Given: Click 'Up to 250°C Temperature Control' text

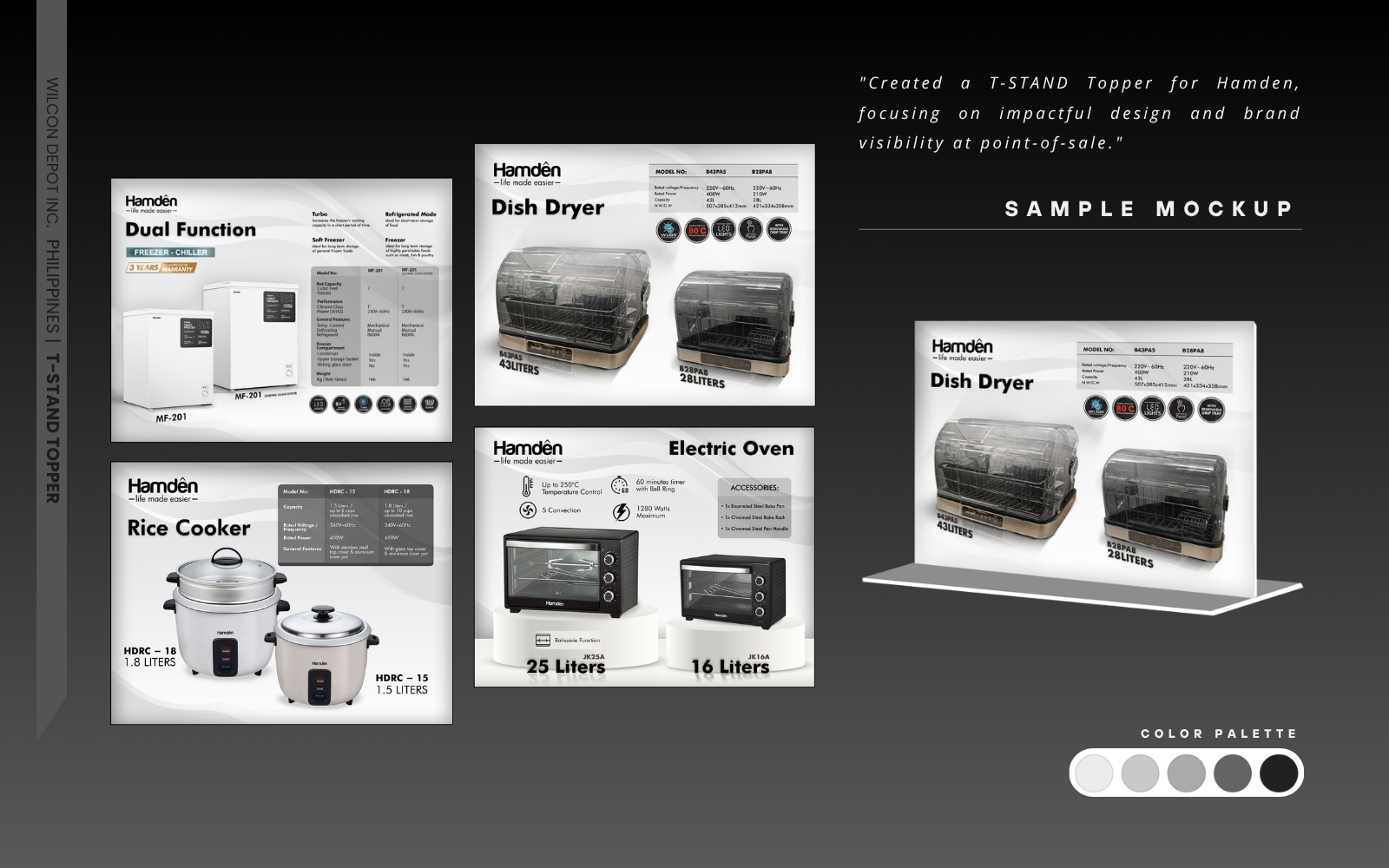Looking at the screenshot, I should 572,489.
